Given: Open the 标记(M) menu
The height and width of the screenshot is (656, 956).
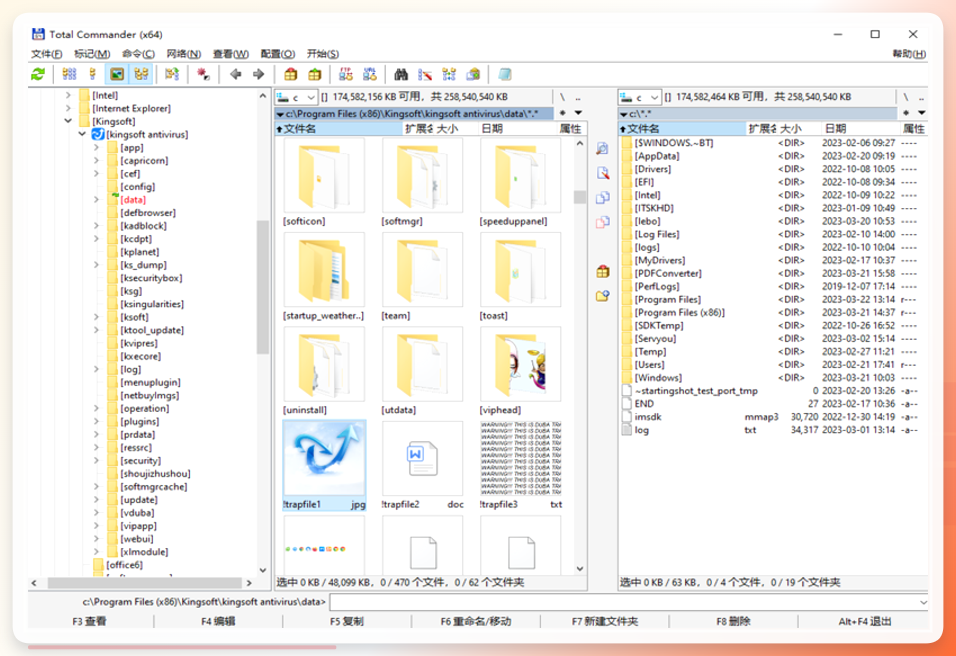Looking at the screenshot, I should tap(92, 54).
